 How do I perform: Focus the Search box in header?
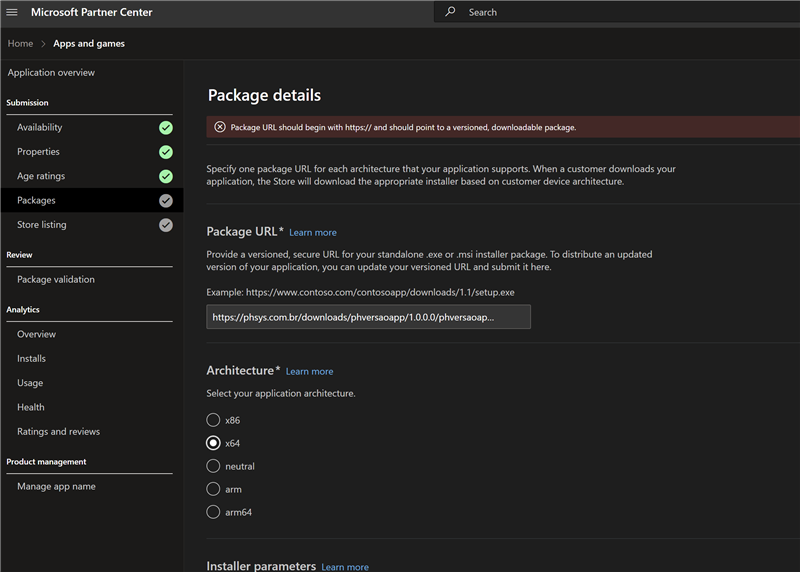tap(617, 12)
